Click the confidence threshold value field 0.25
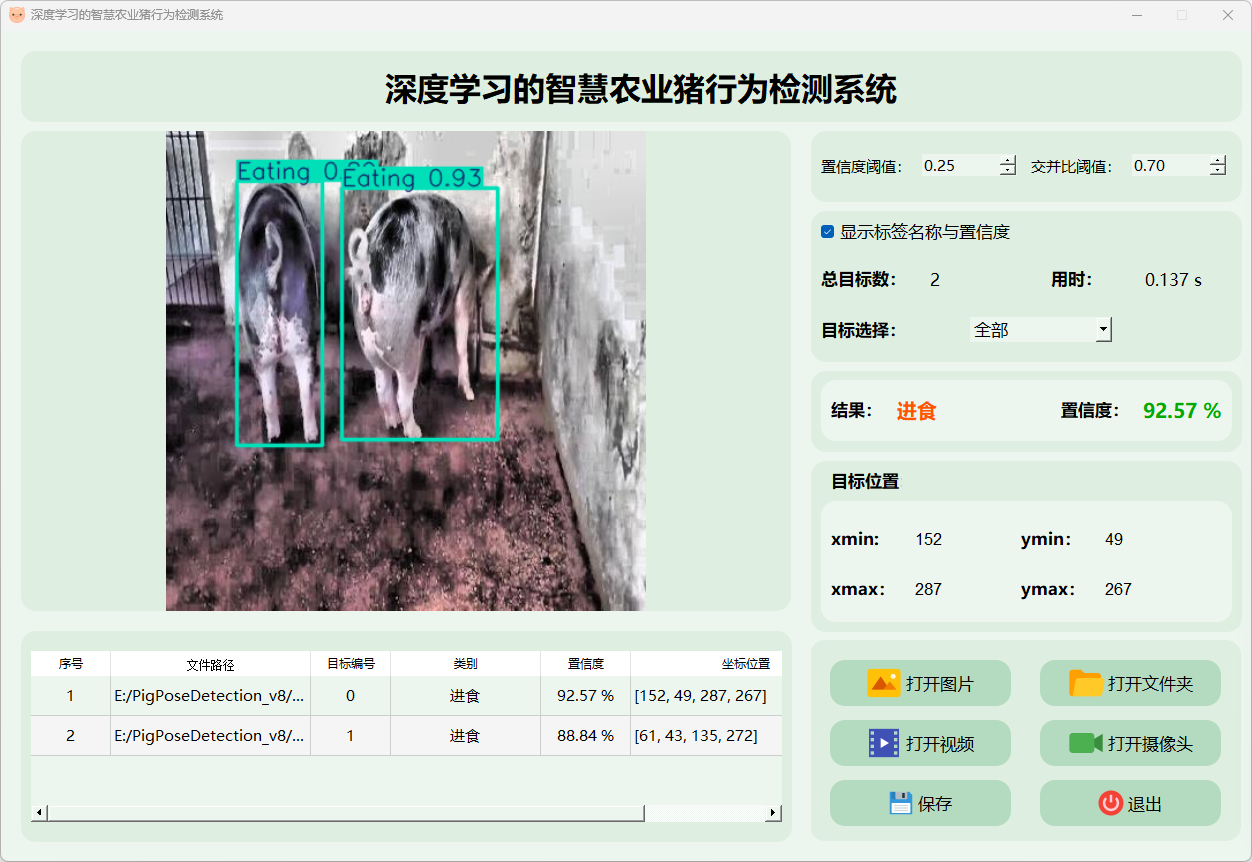This screenshot has width=1252, height=862. 958,166
